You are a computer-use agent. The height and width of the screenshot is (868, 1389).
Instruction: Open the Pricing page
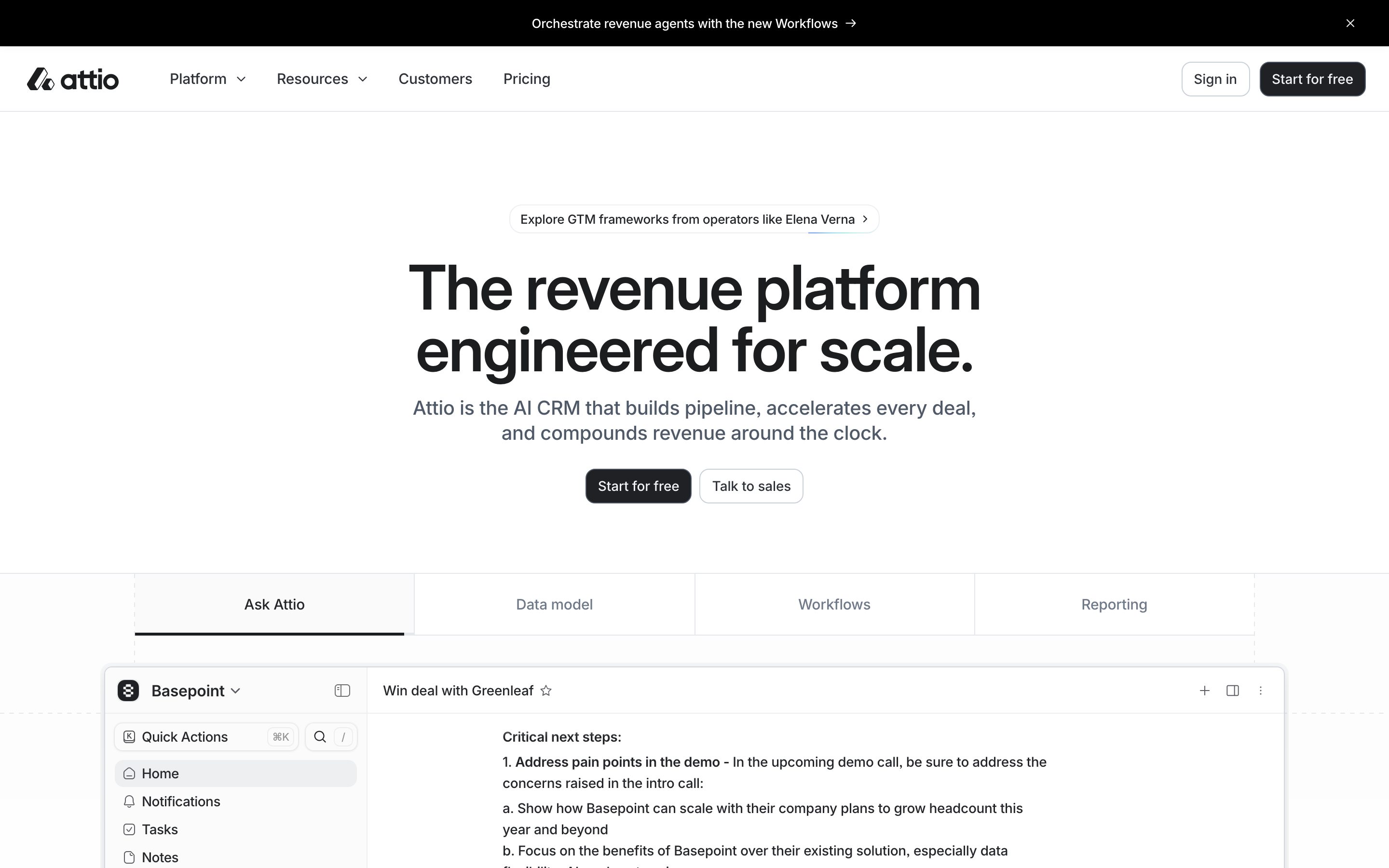point(526,79)
